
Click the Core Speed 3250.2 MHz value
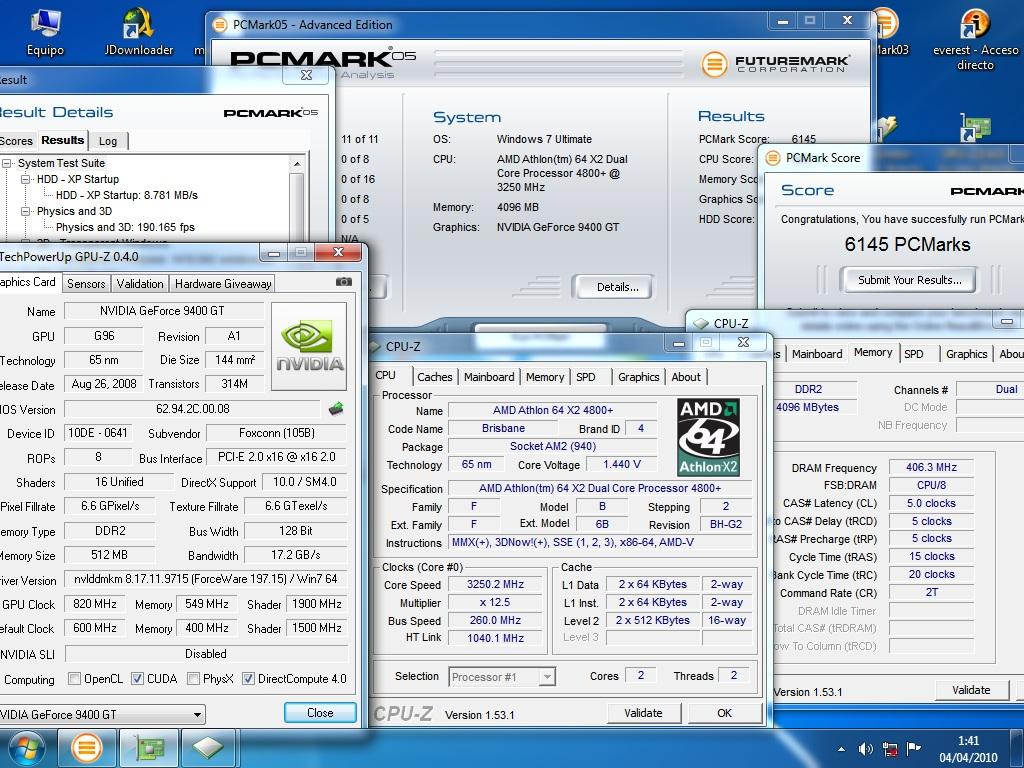[x=495, y=584]
